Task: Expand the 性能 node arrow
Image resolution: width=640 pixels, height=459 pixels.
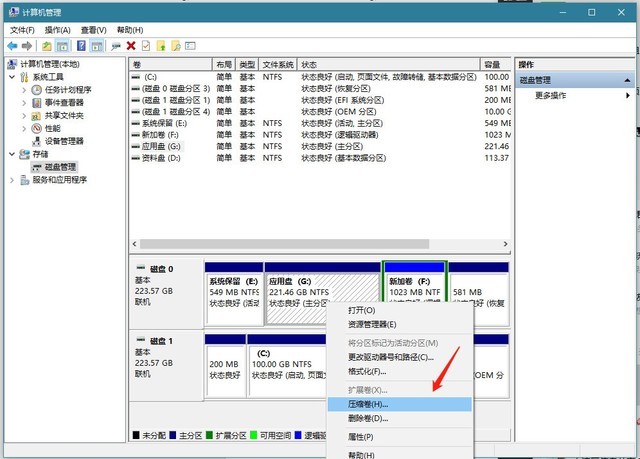Action: (24, 129)
